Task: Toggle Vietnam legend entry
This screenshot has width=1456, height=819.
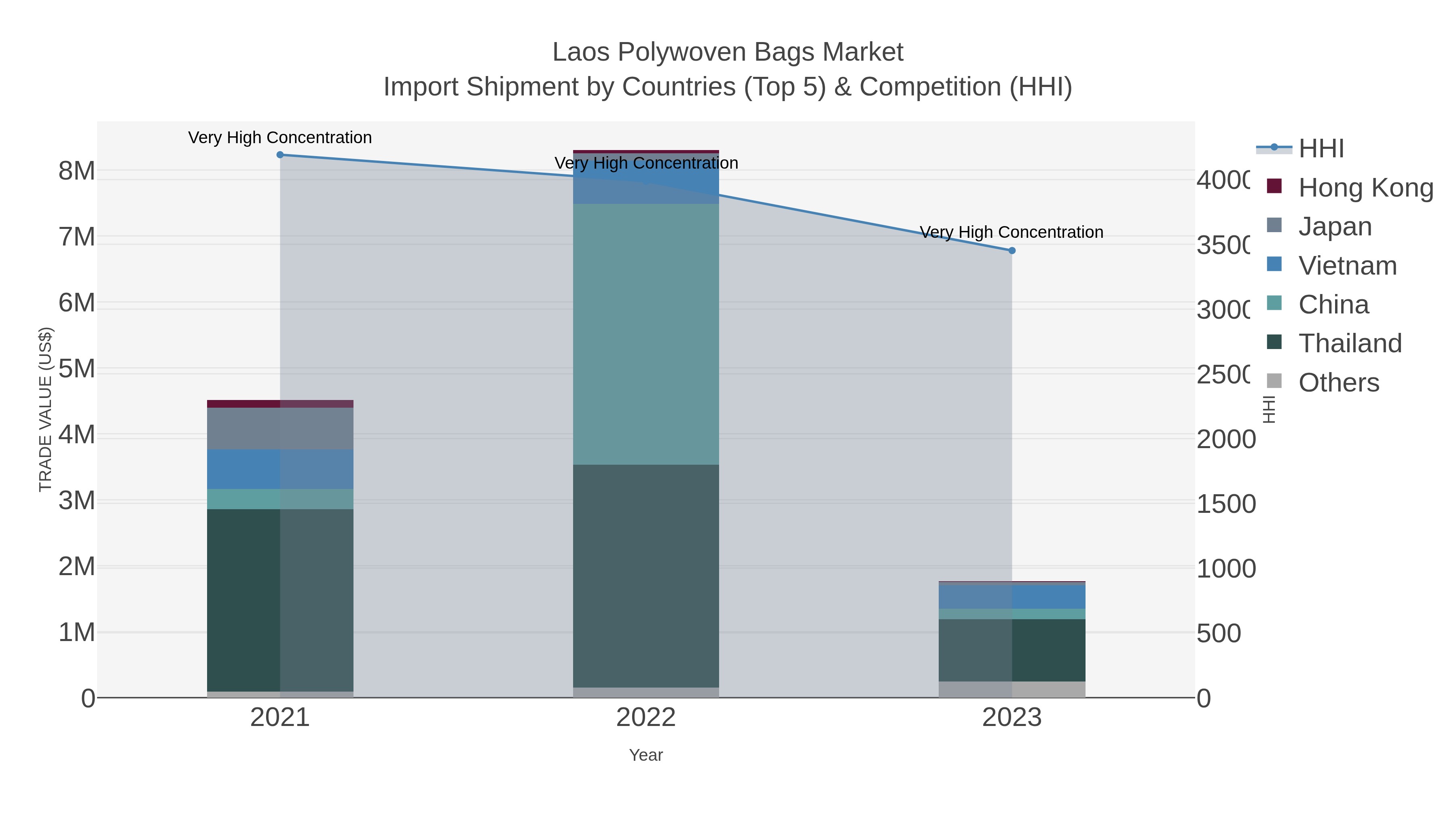Action: [1332, 265]
